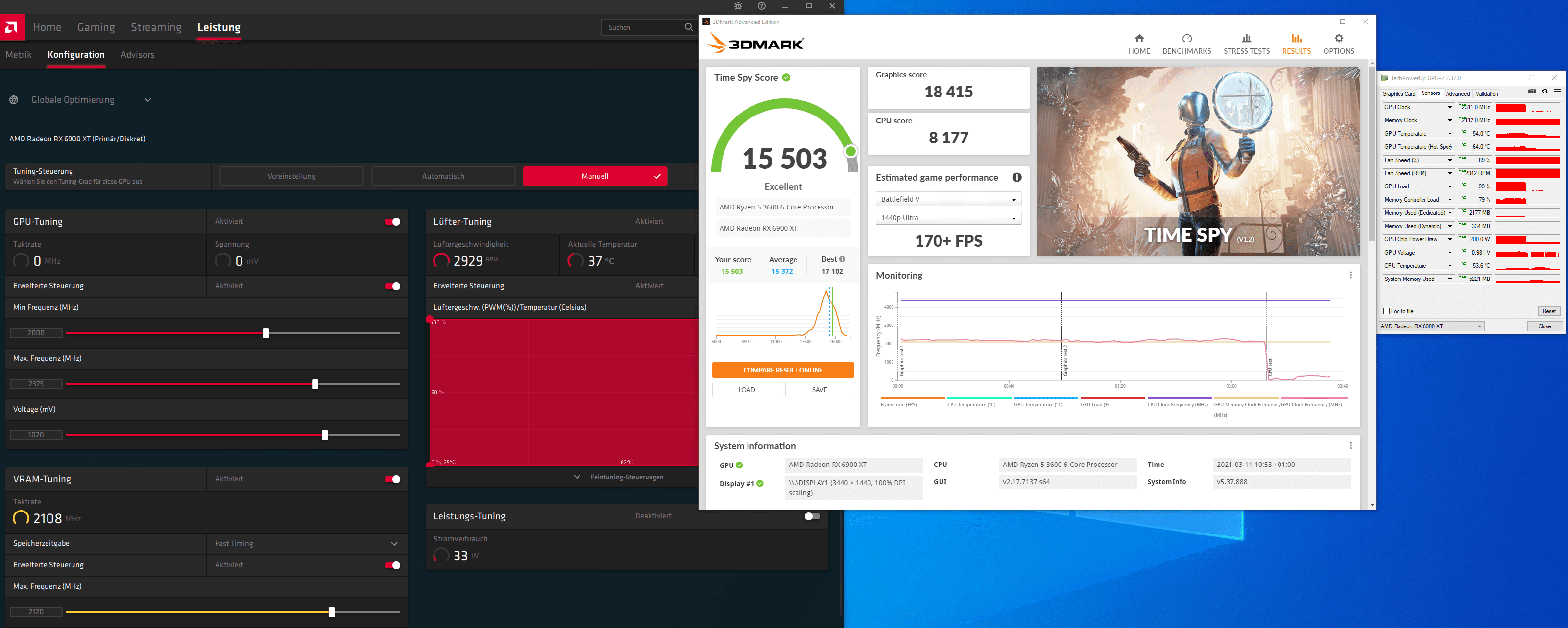The width and height of the screenshot is (1568, 628).
Task: Switch to the Streaming tab in Radeon Software
Action: coord(156,27)
